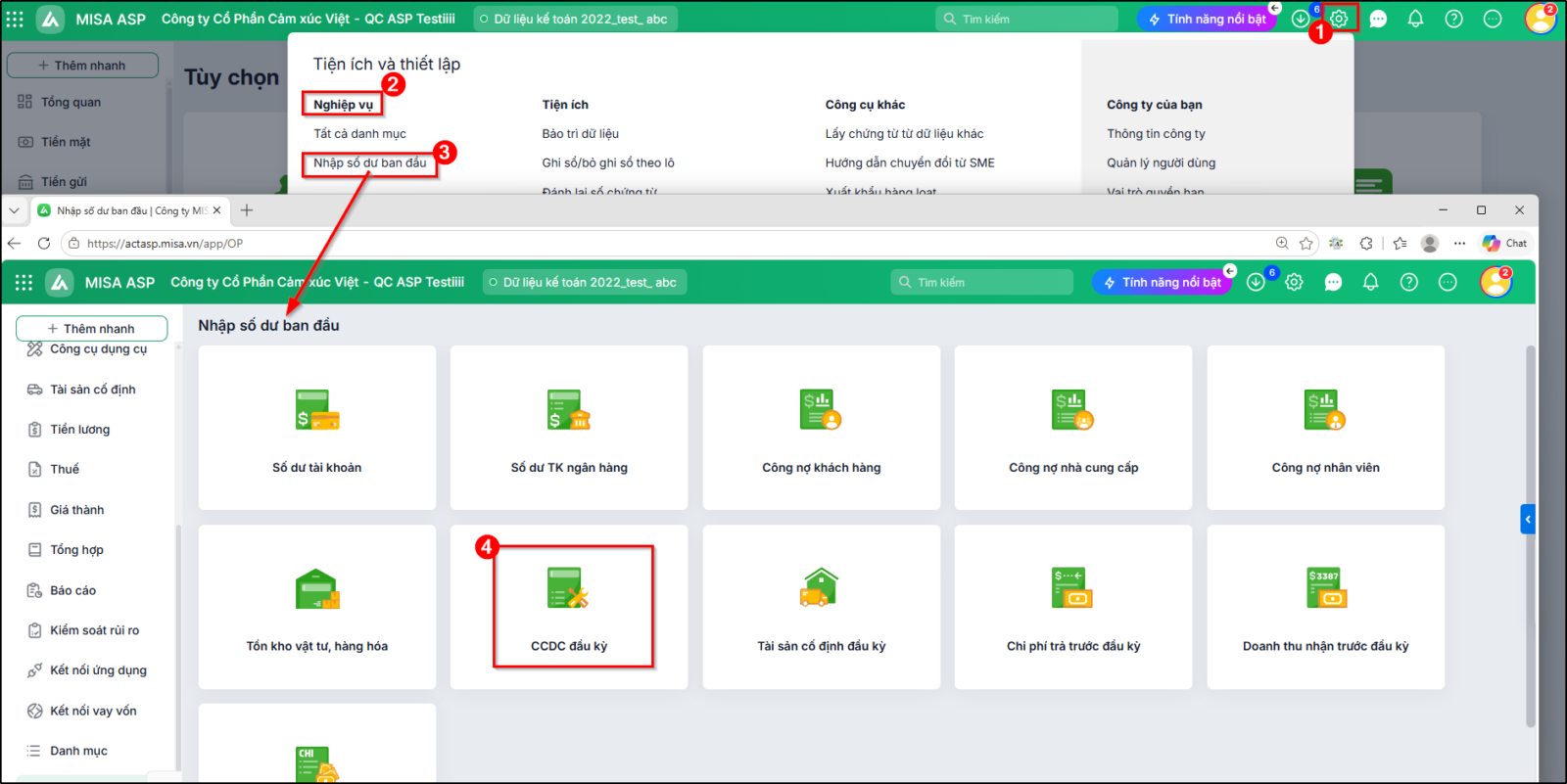Open the Công nợ khách hàng card
Image resolution: width=1567 pixels, height=784 pixels.
(822, 428)
